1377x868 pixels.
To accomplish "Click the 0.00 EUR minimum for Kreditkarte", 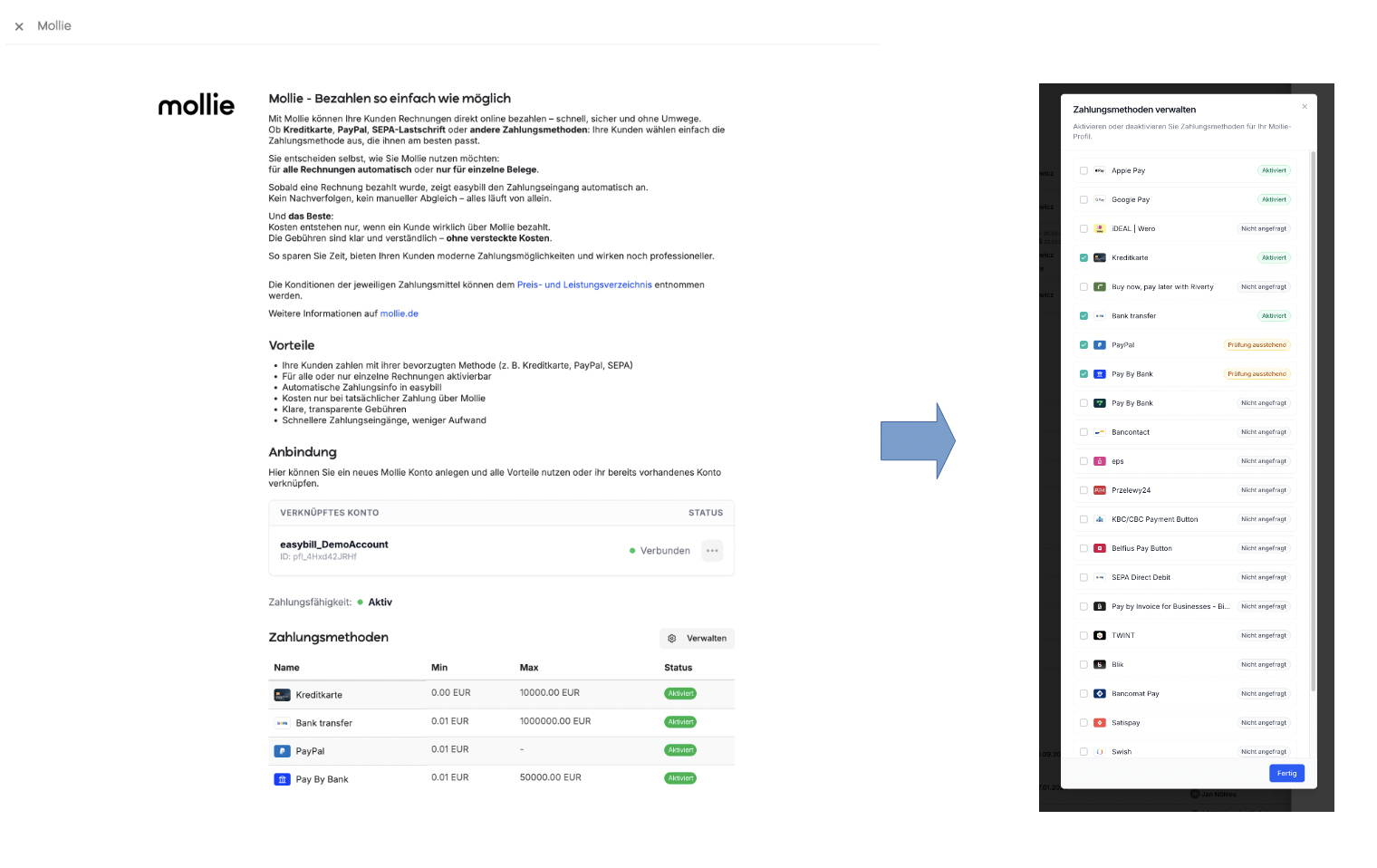I will click(x=451, y=693).
